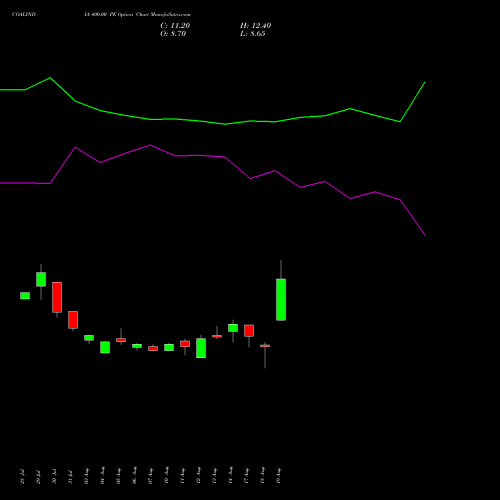The image size is (500, 500).
Task: Click the tall green candlestick for 19 Aug
Action: tap(281, 299)
